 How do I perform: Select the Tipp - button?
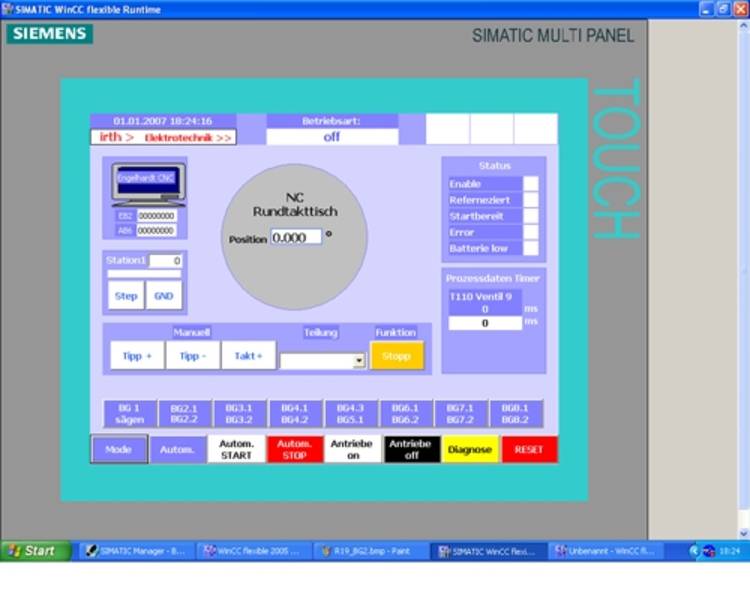point(193,356)
